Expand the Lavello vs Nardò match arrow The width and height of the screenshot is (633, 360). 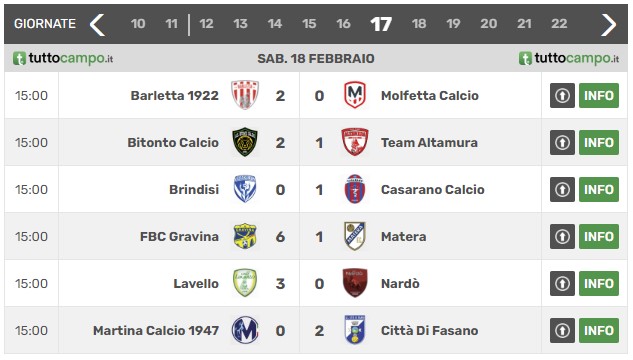(x=562, y=284)
